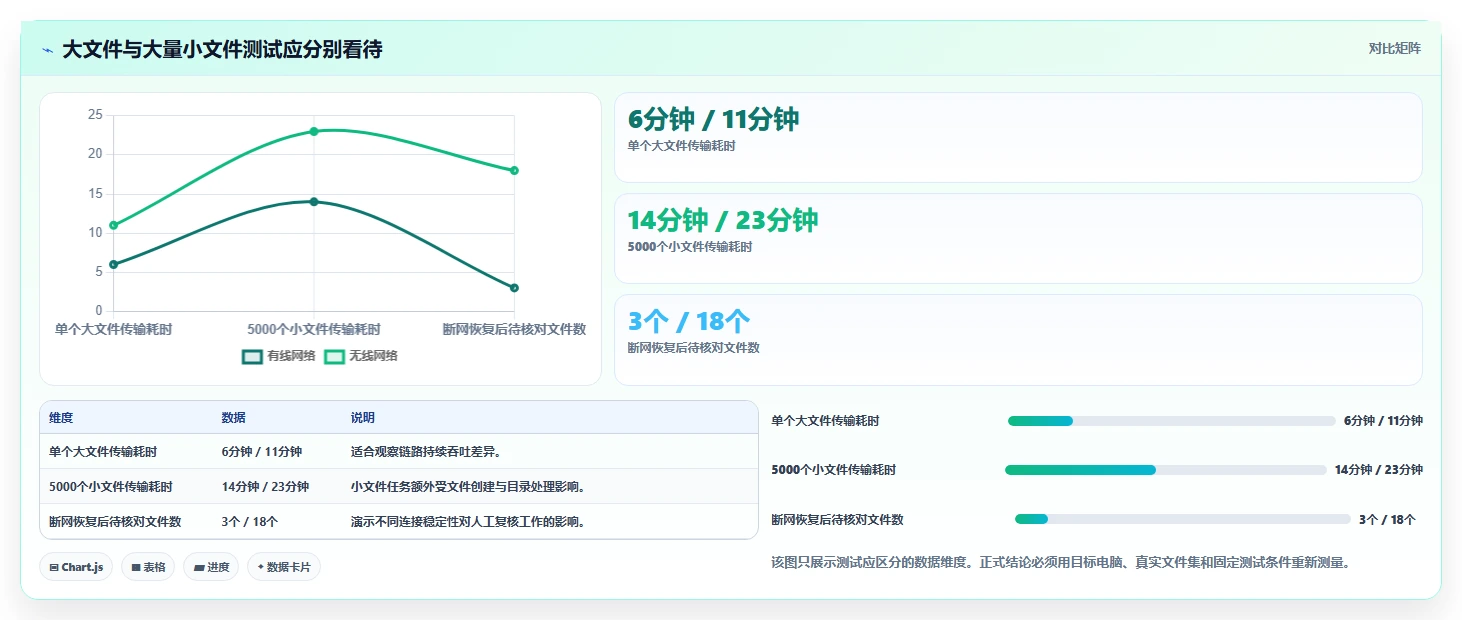Click x-axis label 断网恢复后待核对文件数
1462x620 pixels.
click(x=514, y=329)
